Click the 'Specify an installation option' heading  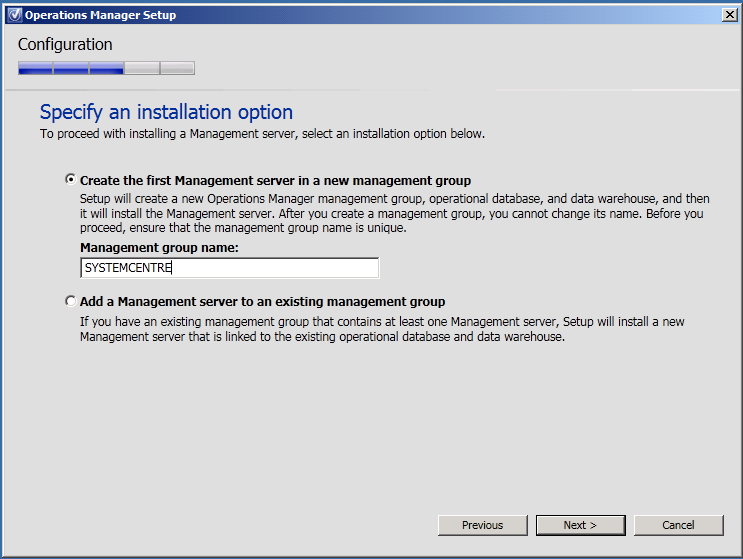click(x=166, y=112)
